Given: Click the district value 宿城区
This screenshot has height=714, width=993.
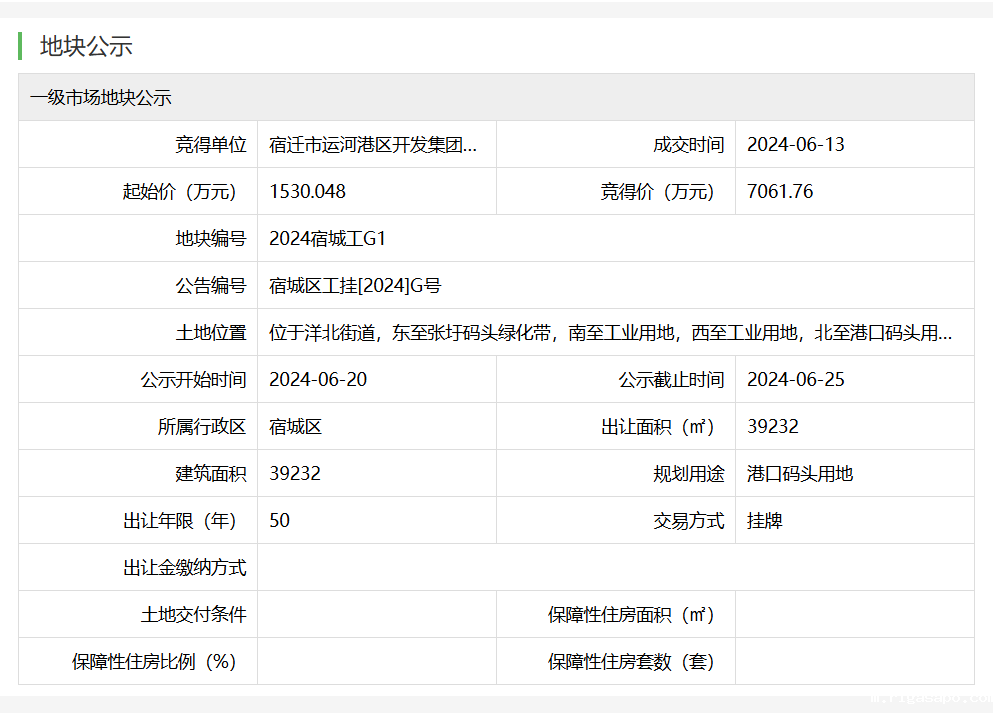Looking at the screenshot, I should 295,427.
